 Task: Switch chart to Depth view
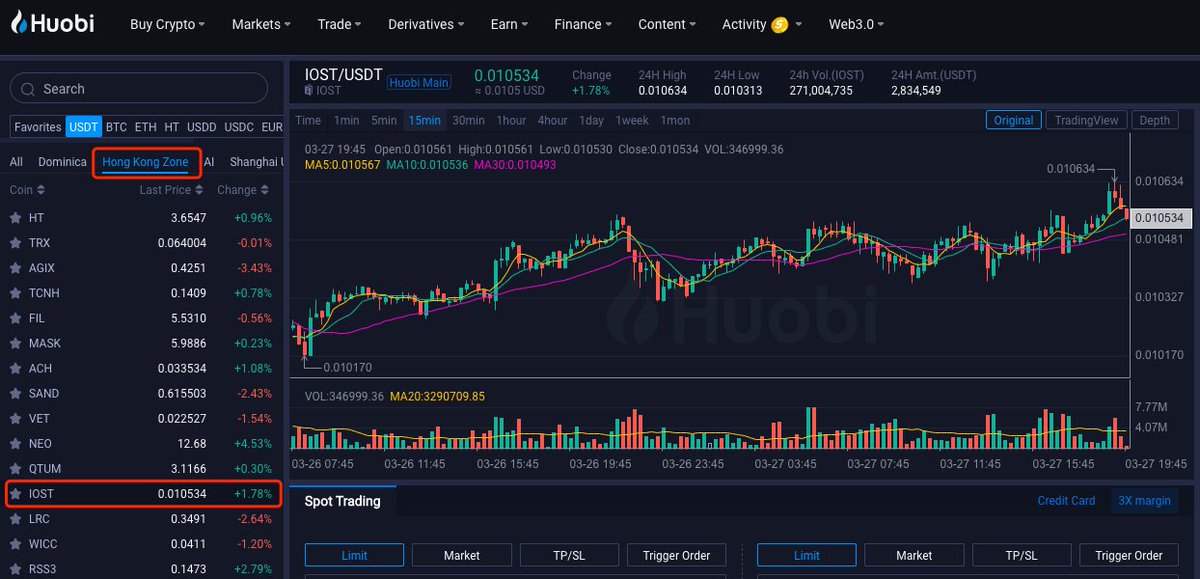pyautogui.click(x=1154, y=120)
